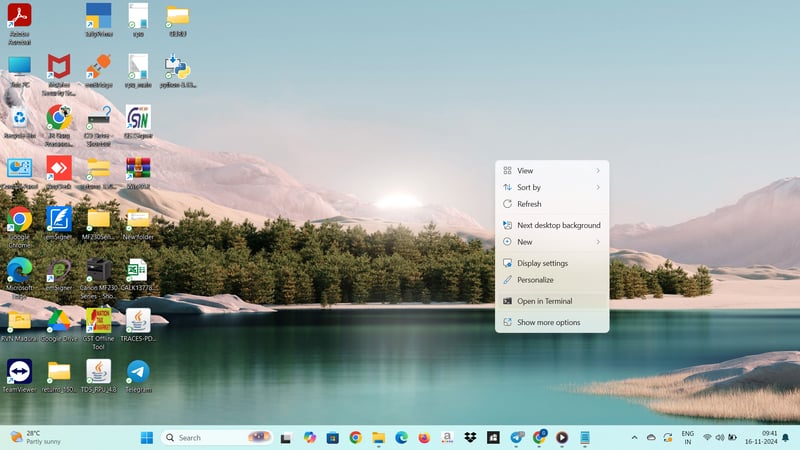This screenshot has height=450, width=800.
Task: Show hidden system tray icons chevron
Action: (x=634, y=437)
